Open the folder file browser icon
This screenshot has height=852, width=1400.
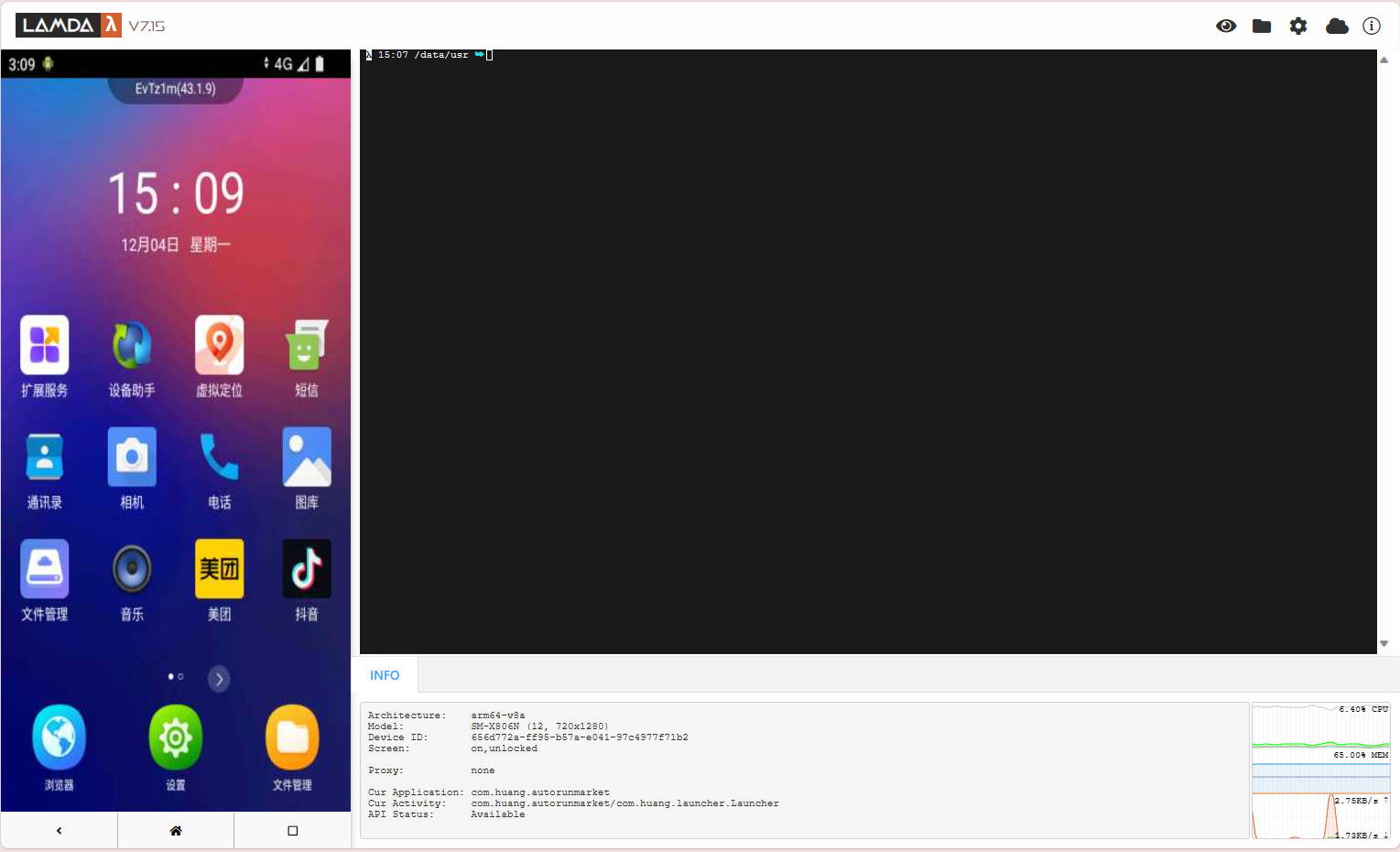[x=1262, y=26]
